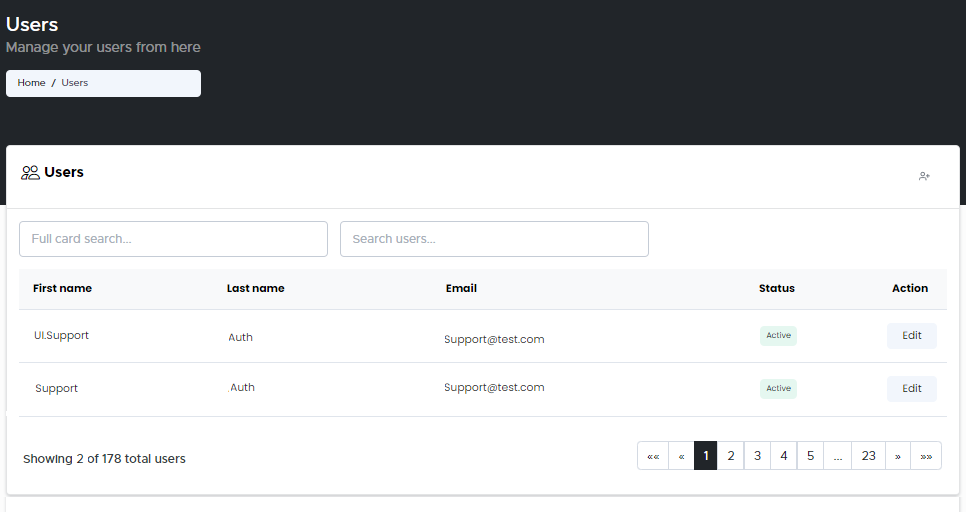Go to next page using right arrow
966x512 pixels.
click(x=897, y=456)
